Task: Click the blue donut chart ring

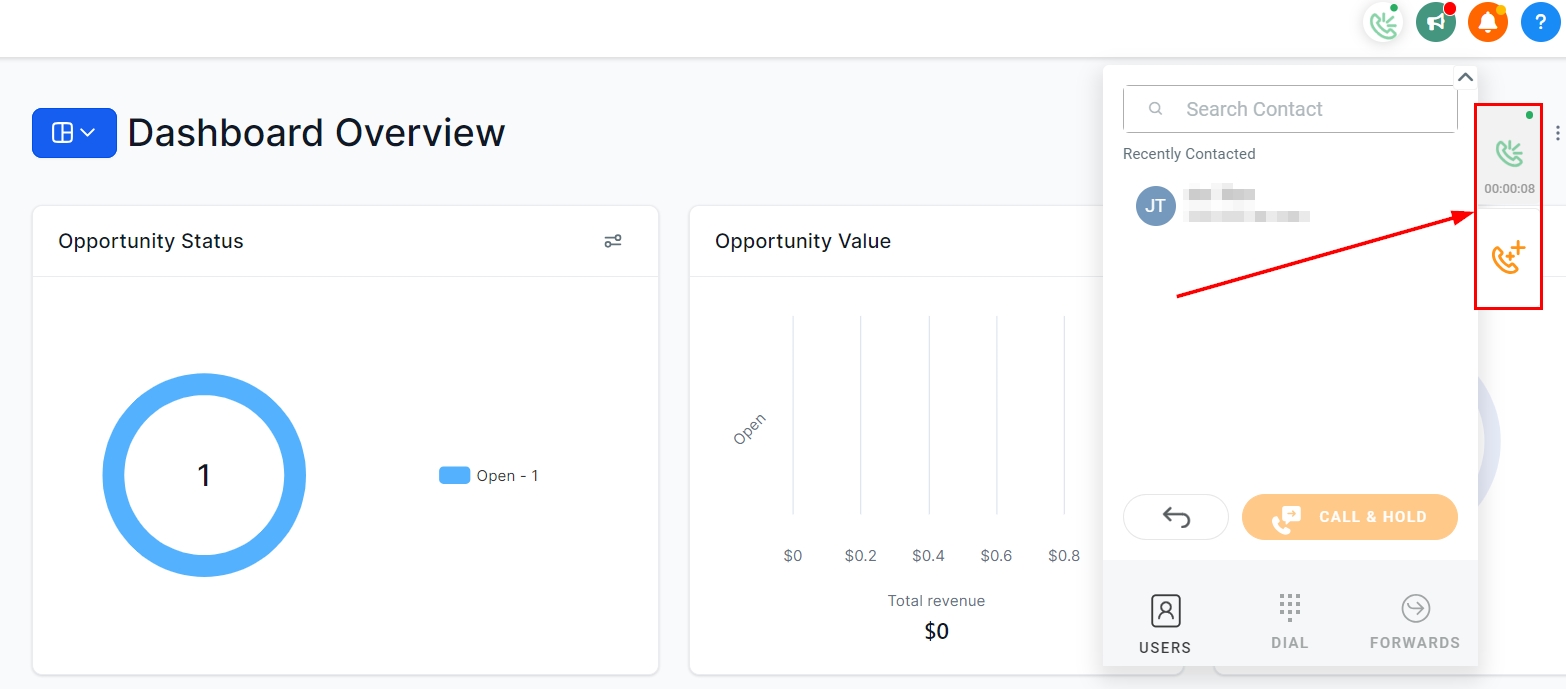Action: (113, 475)
